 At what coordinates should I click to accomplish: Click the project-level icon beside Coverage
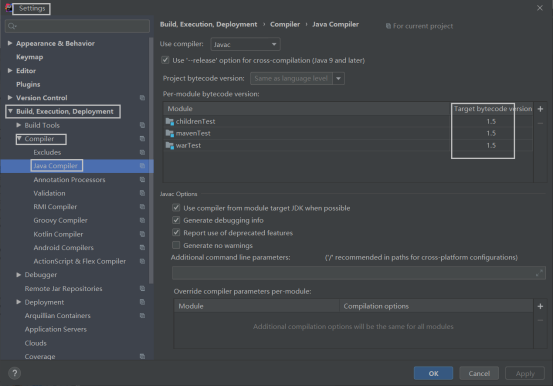pyautogui.click(x=142, y=356)
